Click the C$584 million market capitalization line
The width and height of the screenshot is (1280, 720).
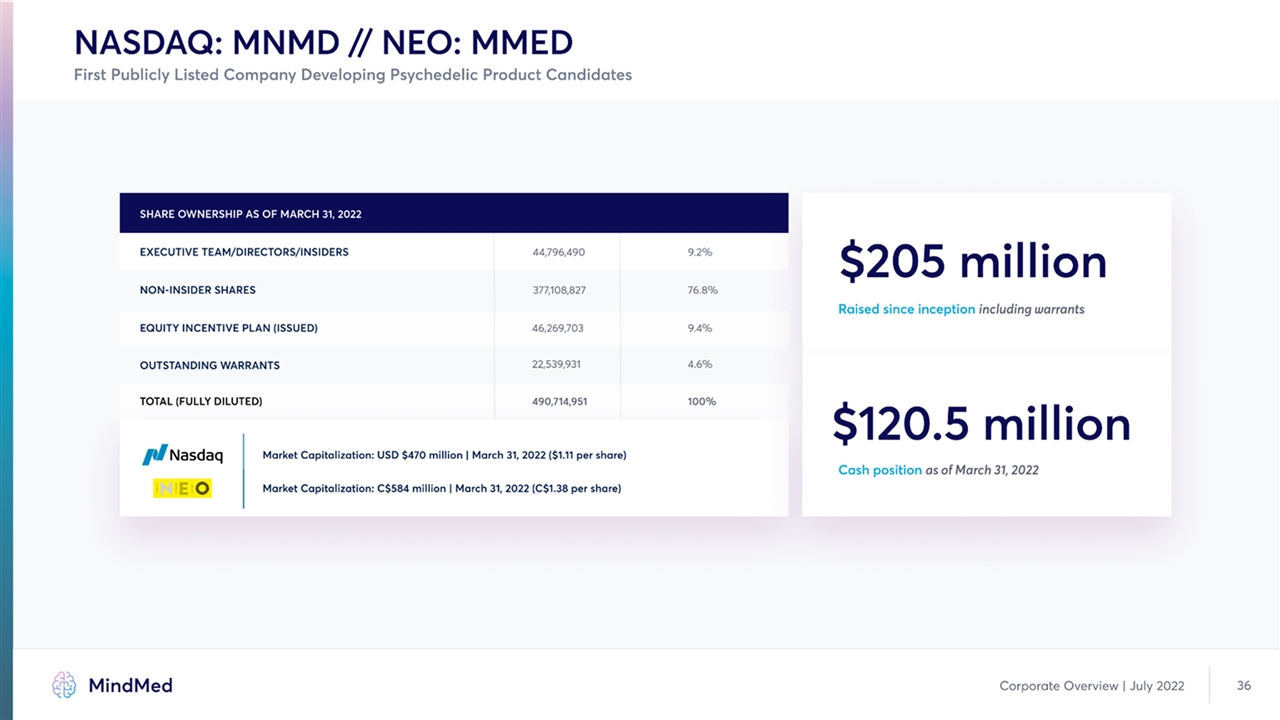[x=441, y=488]
